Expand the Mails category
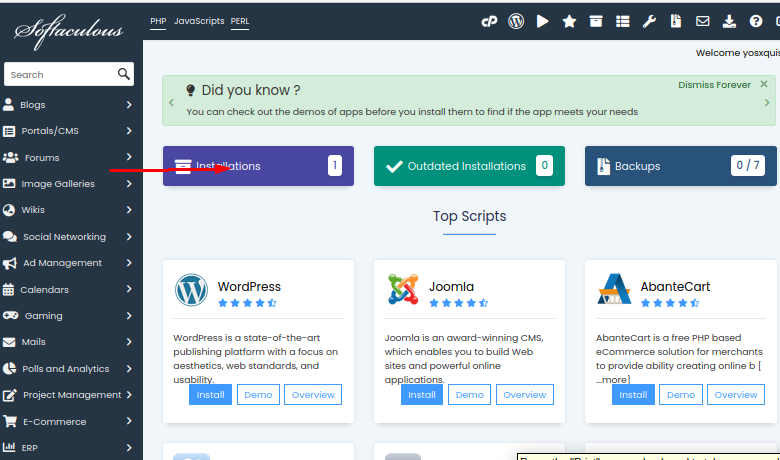Image resolution: width=780 pixels, height=460 pixels. point(68,342)
